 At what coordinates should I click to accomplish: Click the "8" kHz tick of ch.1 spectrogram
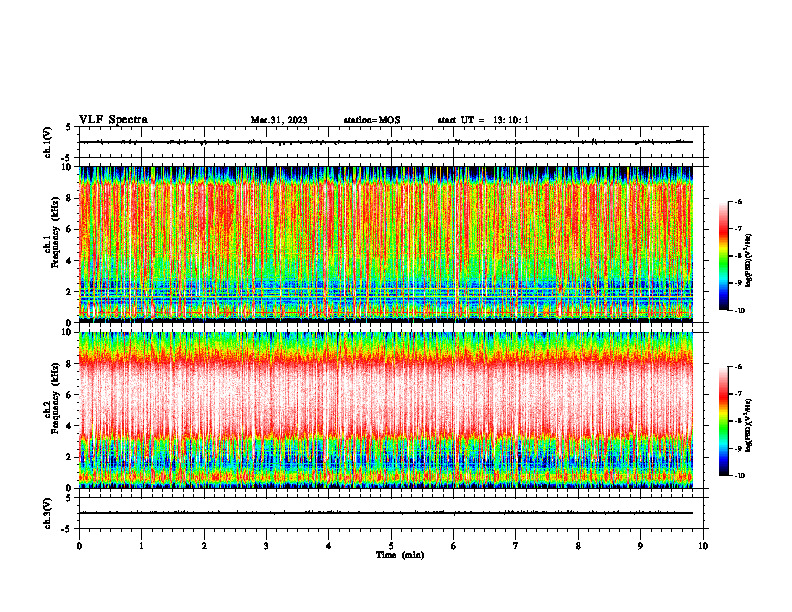[x=70, y=198]
